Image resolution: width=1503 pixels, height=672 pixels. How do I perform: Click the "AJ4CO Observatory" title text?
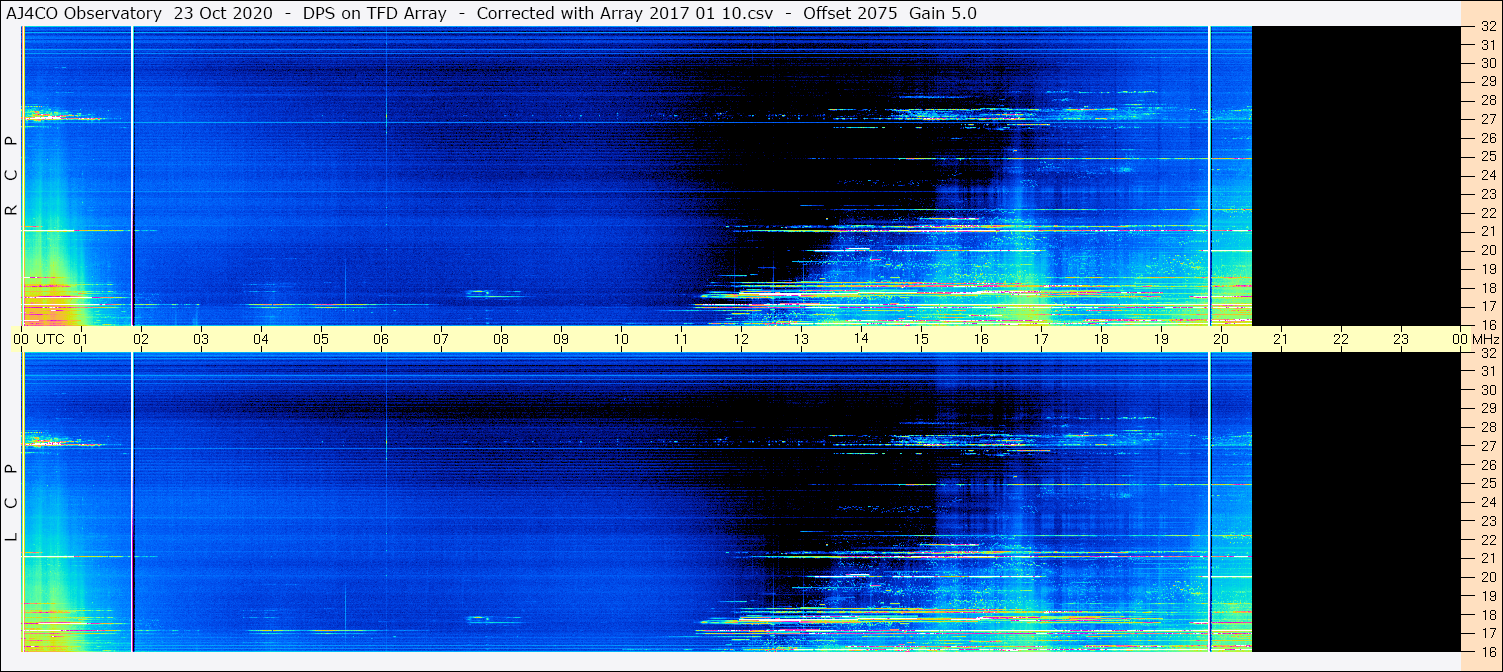[84, 13]
